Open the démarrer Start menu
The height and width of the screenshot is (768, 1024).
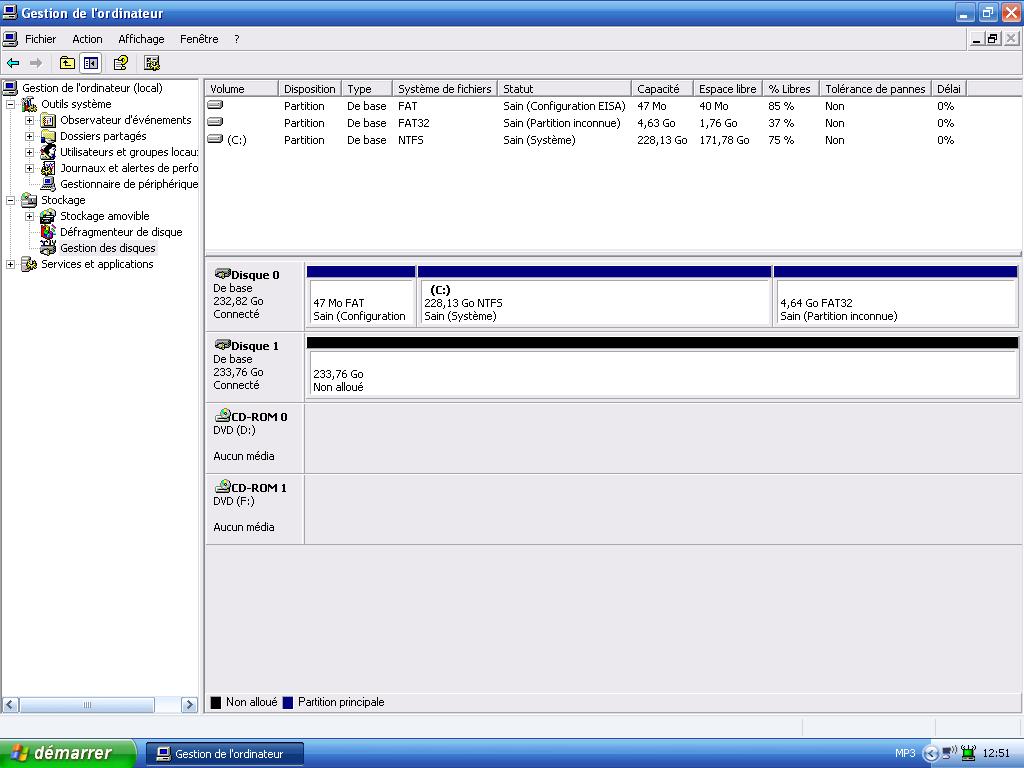(68, 754)
